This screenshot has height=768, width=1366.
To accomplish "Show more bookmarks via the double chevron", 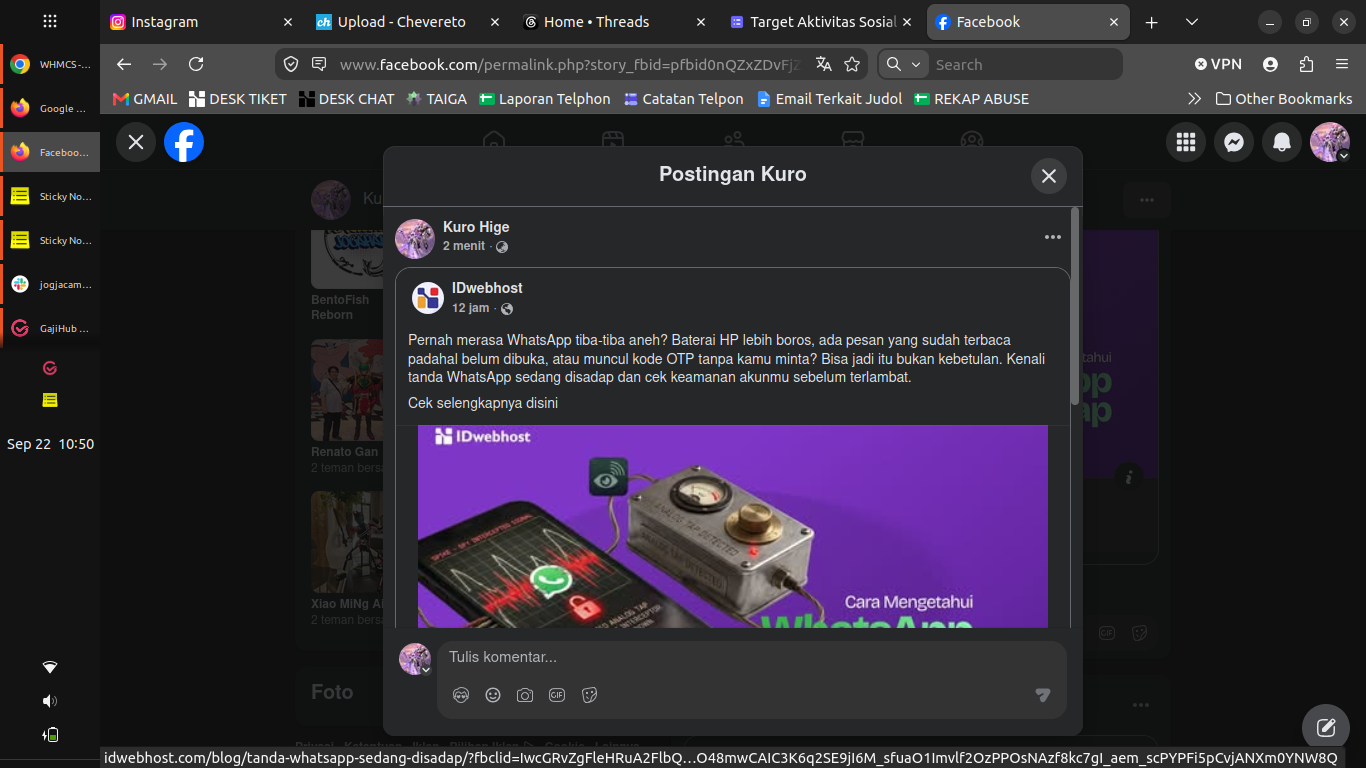I will [1194, 99].
